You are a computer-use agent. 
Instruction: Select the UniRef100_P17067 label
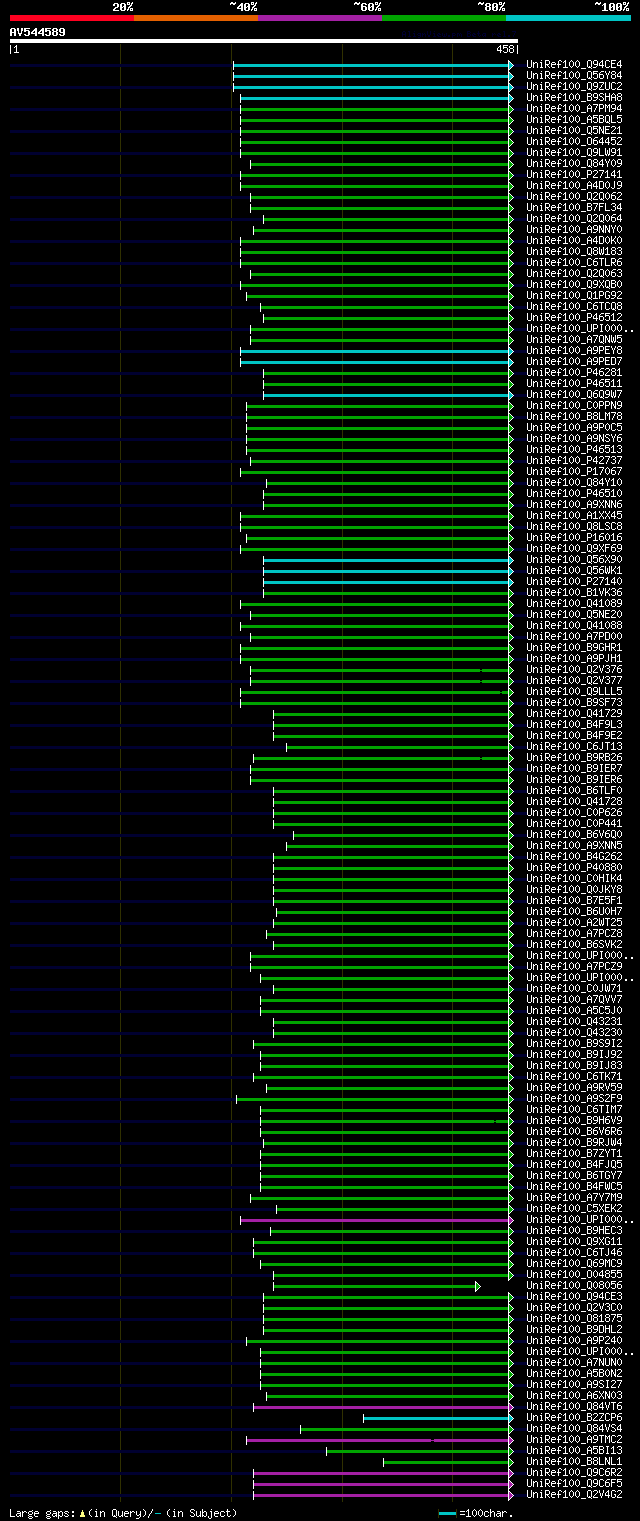click(574, 472)
